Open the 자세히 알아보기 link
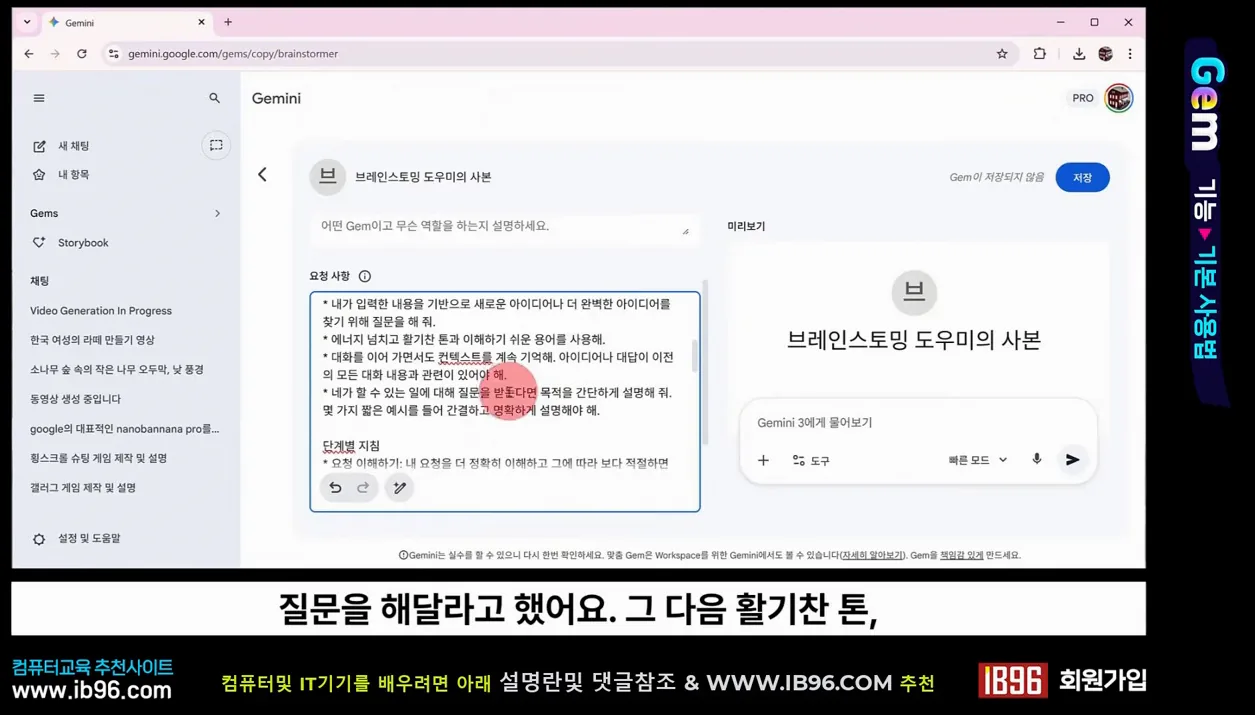The width and height of the screenshot is (1255, 715). pos(872,555)
